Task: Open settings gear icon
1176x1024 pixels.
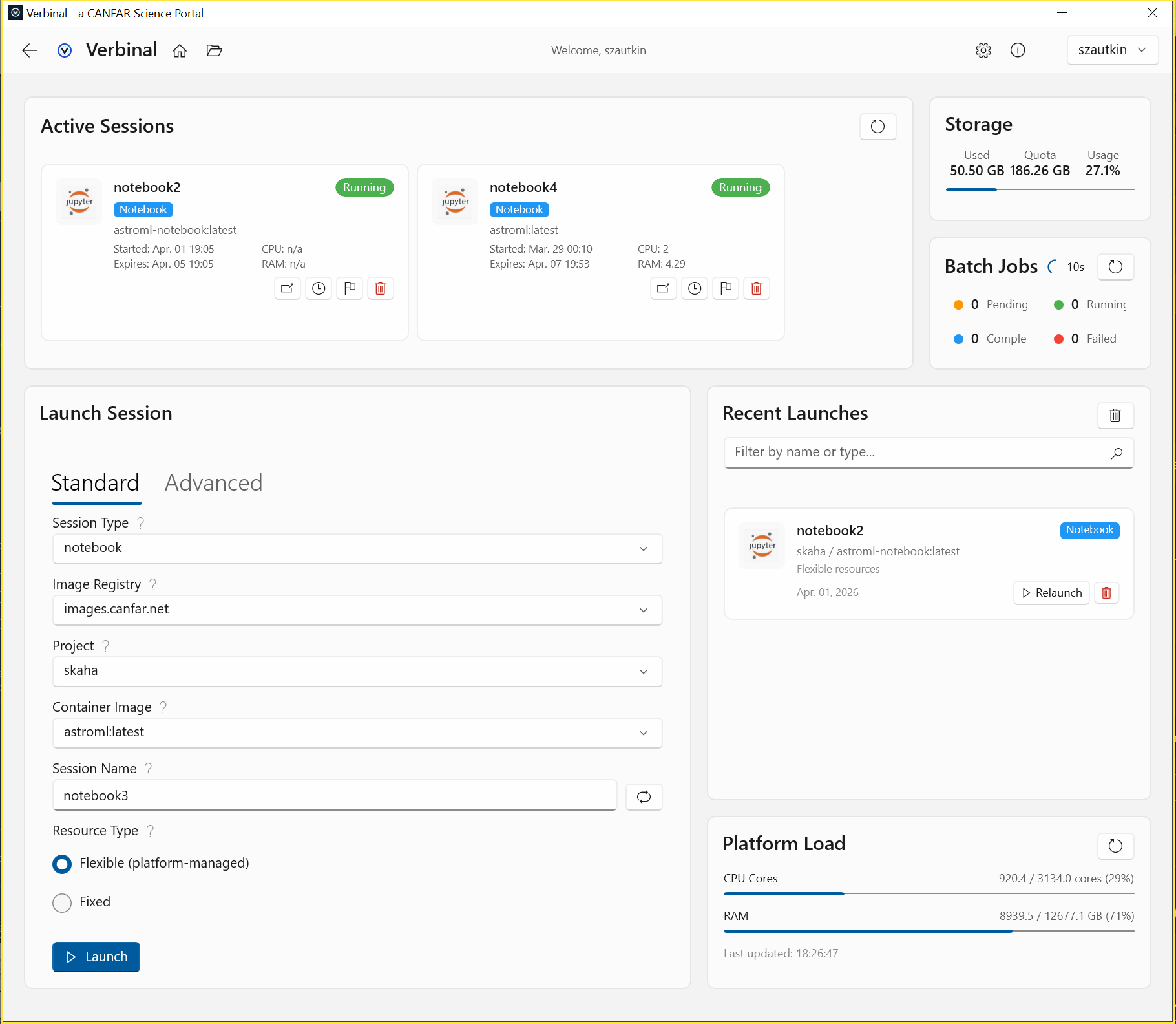Action: 983,50
